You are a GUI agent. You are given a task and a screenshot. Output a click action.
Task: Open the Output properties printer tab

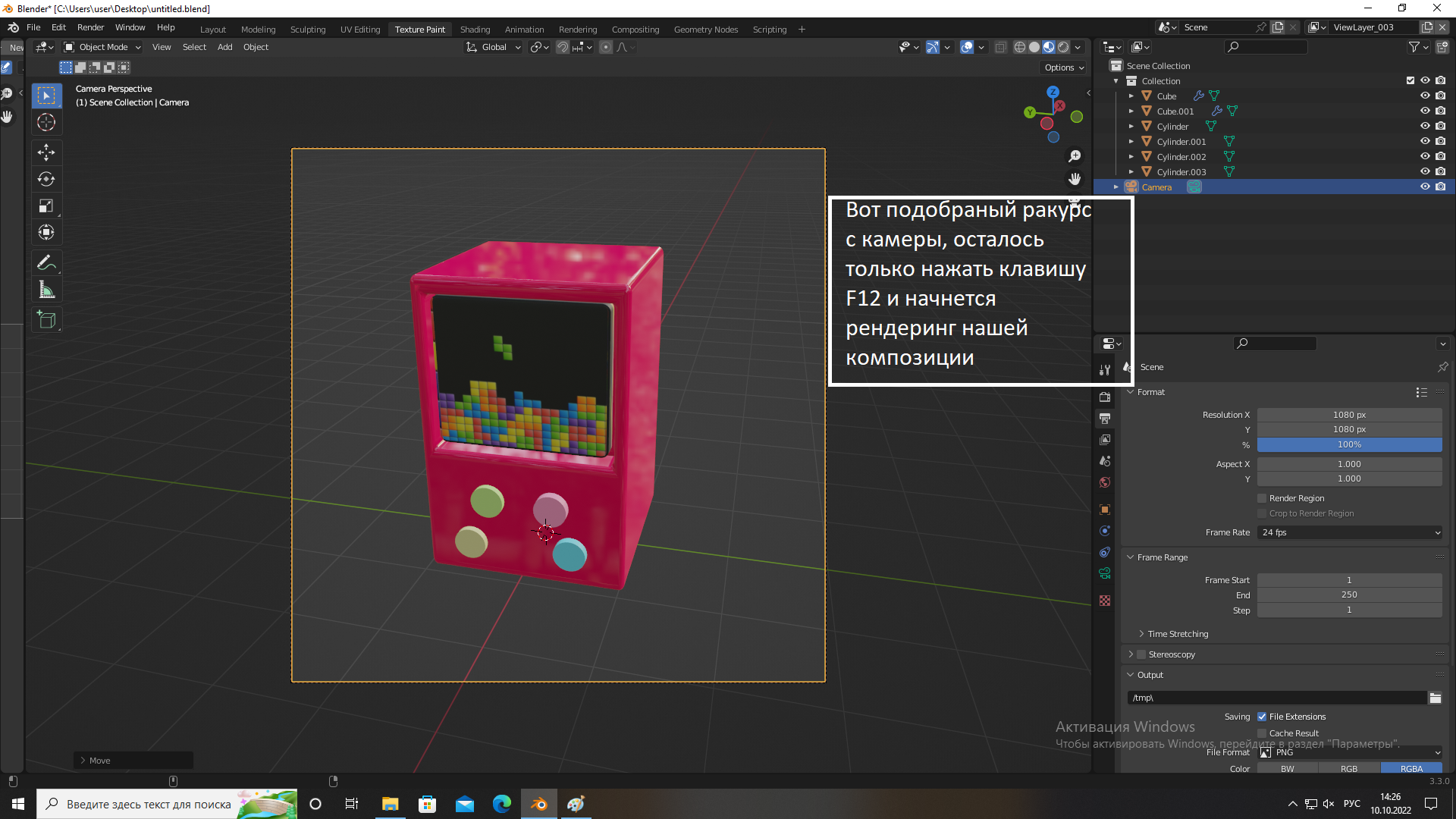[x=1105, y=418]
